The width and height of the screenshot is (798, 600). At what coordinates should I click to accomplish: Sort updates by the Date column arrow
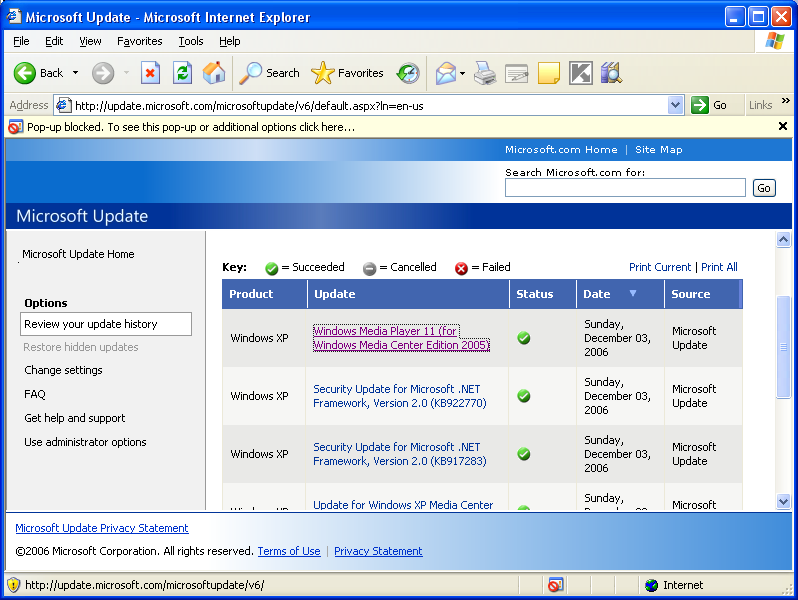tap(632, 294)
